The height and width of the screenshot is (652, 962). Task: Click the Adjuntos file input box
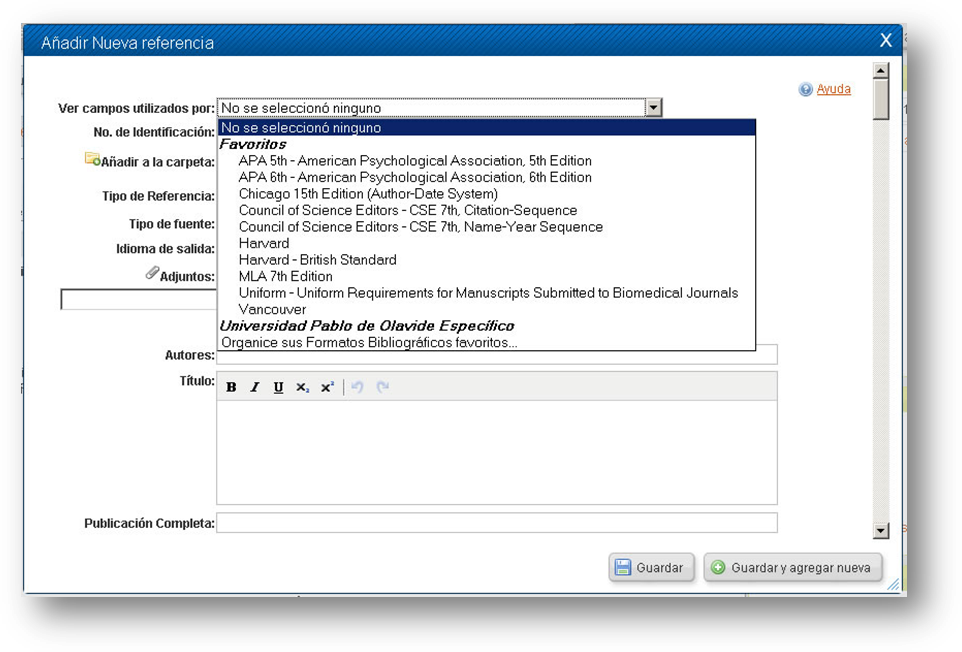pos(139,299)
